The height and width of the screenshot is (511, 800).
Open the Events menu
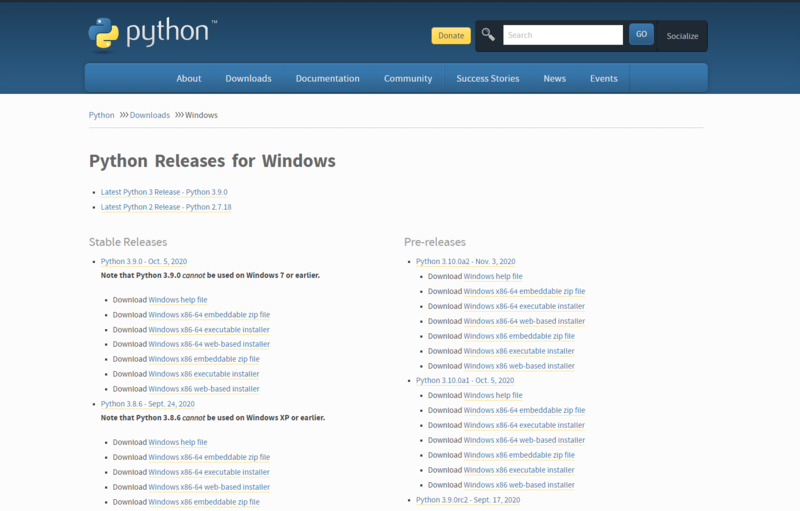point(604,79)
